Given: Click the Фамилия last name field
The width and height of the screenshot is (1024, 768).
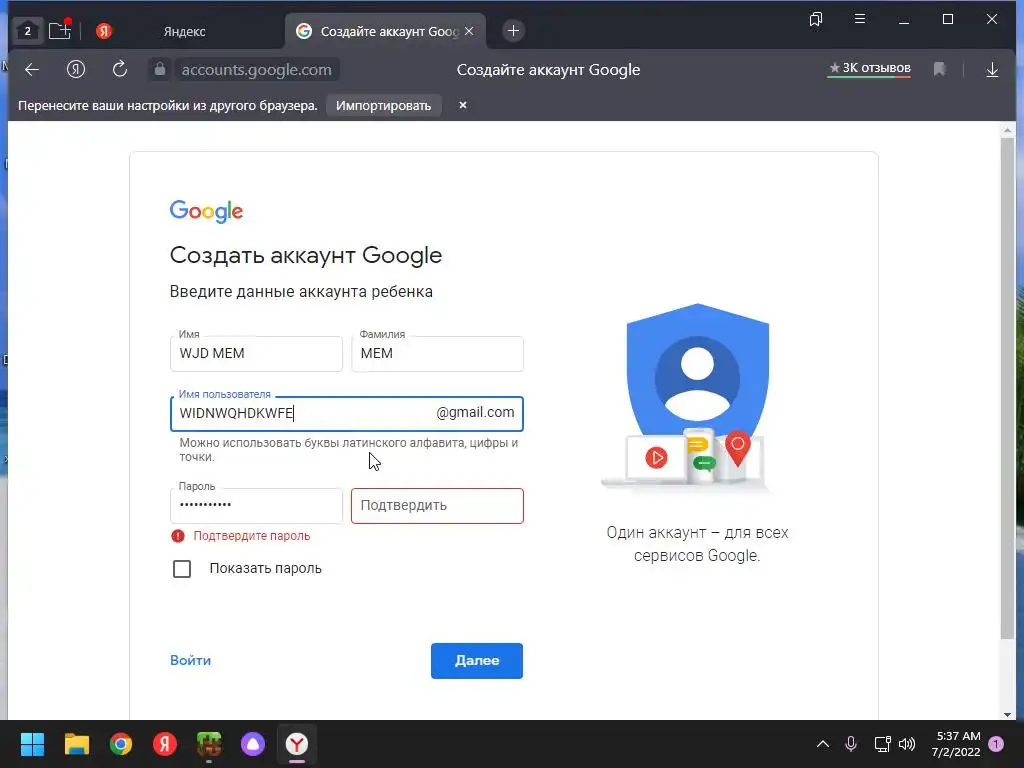Looking at the screenshot, I should pyautogui.click(x=438, y=353).
